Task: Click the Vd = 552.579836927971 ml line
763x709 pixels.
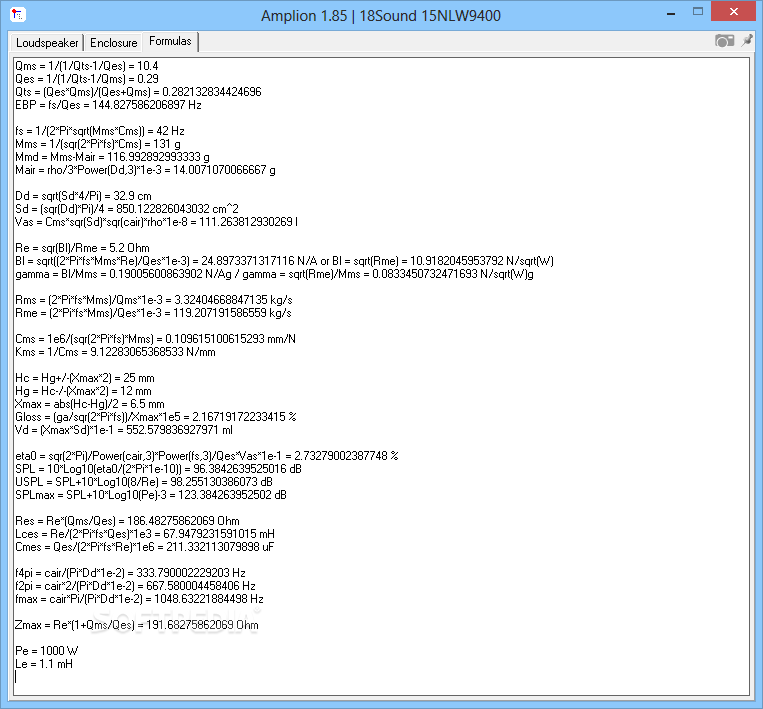Action: click(124, 430)
